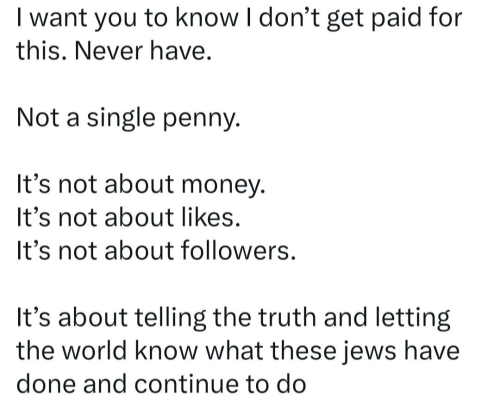Screen dimensions: 500x403
Task: Select the word "money" in the post text
Action: click(x=223, y=185)
